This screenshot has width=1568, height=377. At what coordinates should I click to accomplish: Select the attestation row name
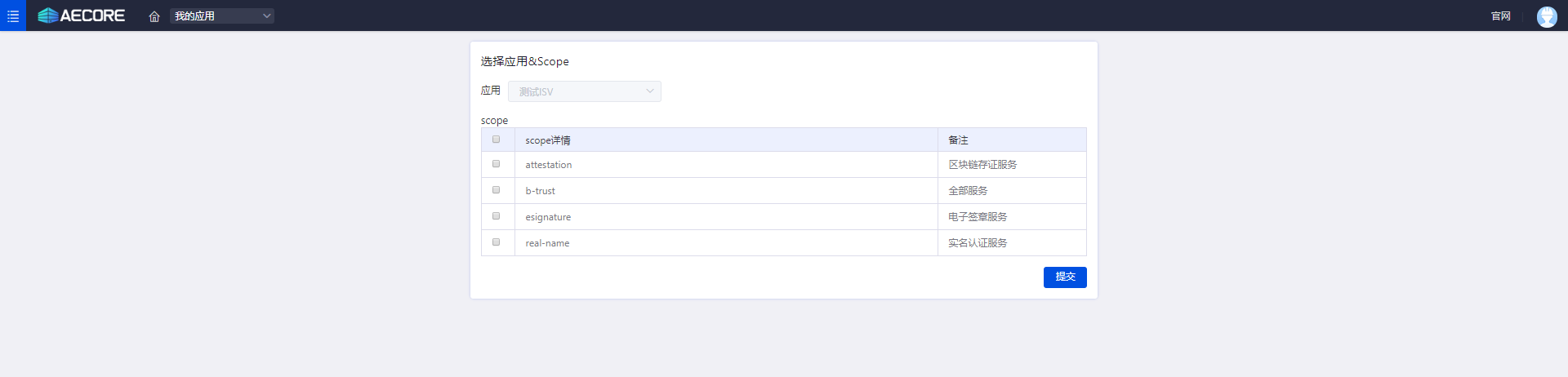pos(549,165)
